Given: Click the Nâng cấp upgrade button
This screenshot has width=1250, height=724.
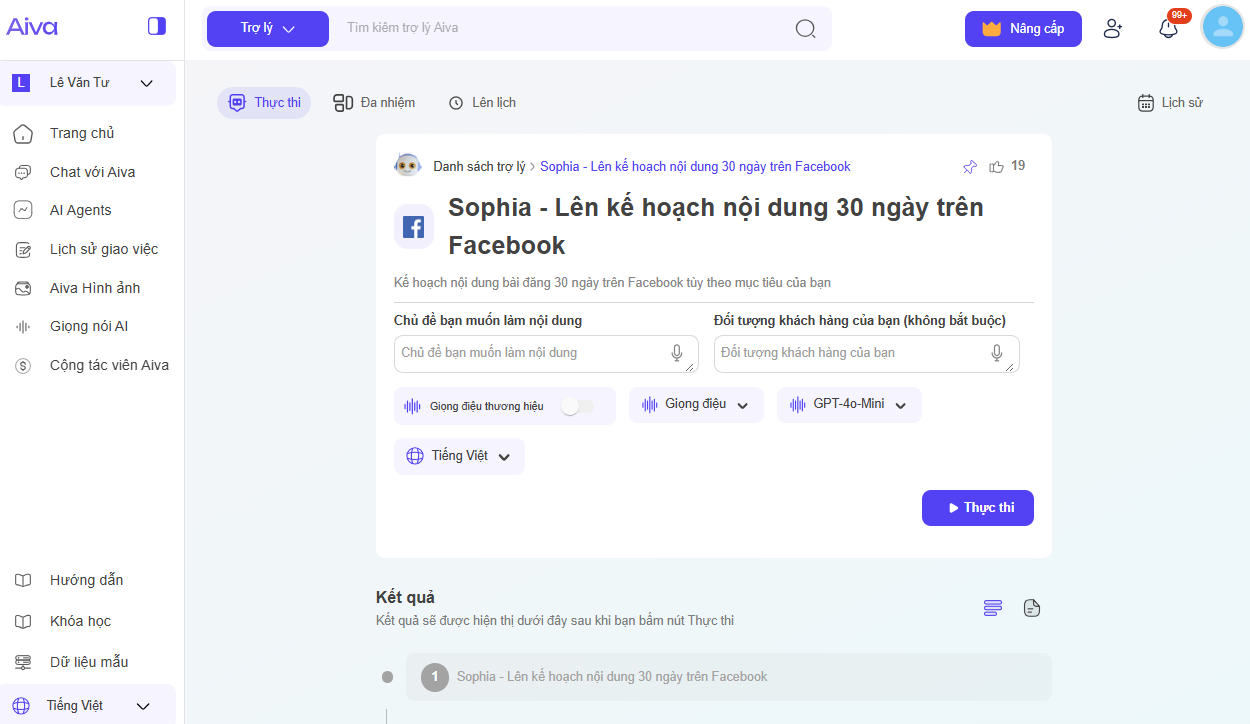Looking at the screenshot, I should coord(1023,29).
